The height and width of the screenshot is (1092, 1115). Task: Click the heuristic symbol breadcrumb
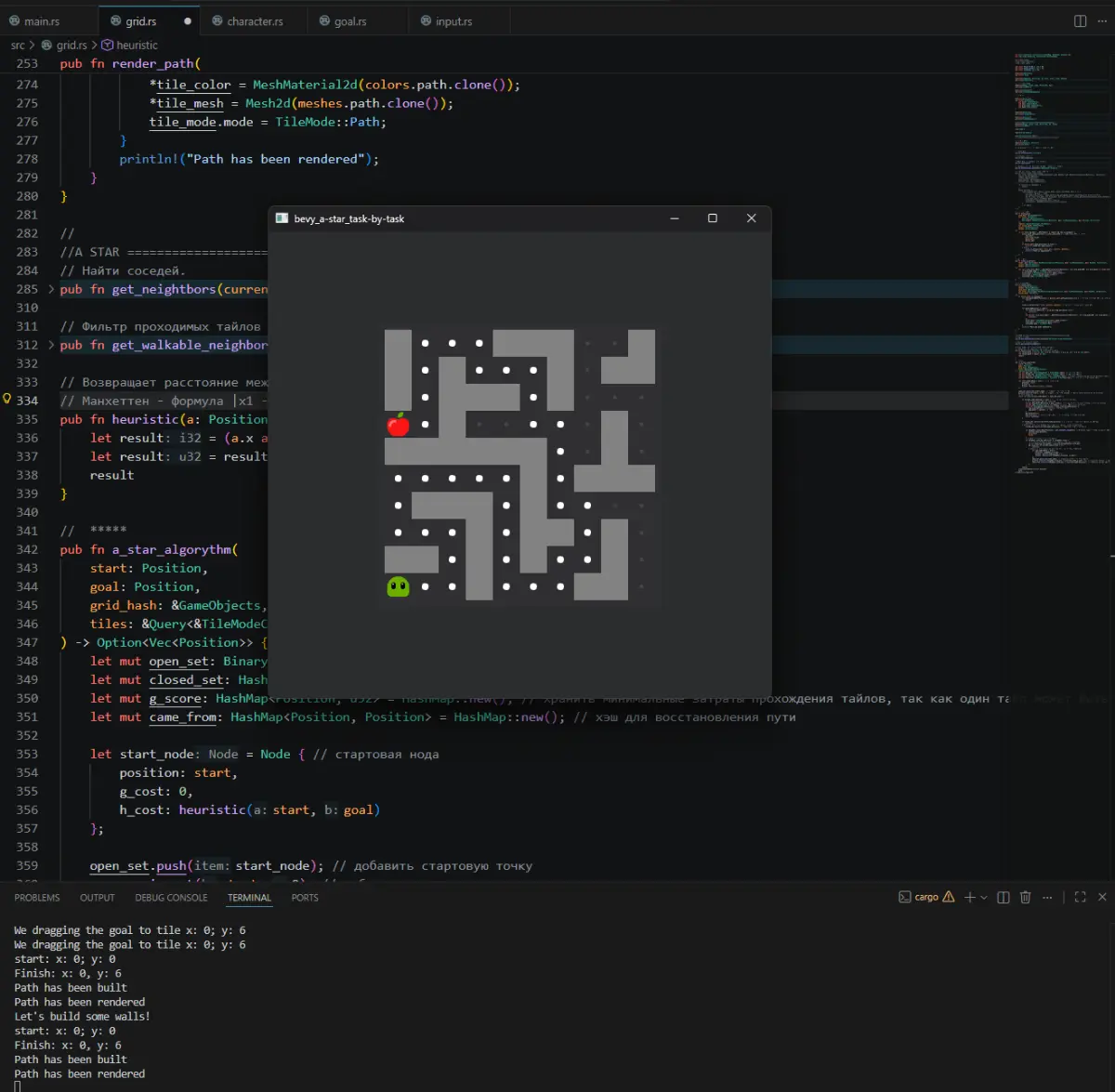pyautogui.click(x=137, y=45)
